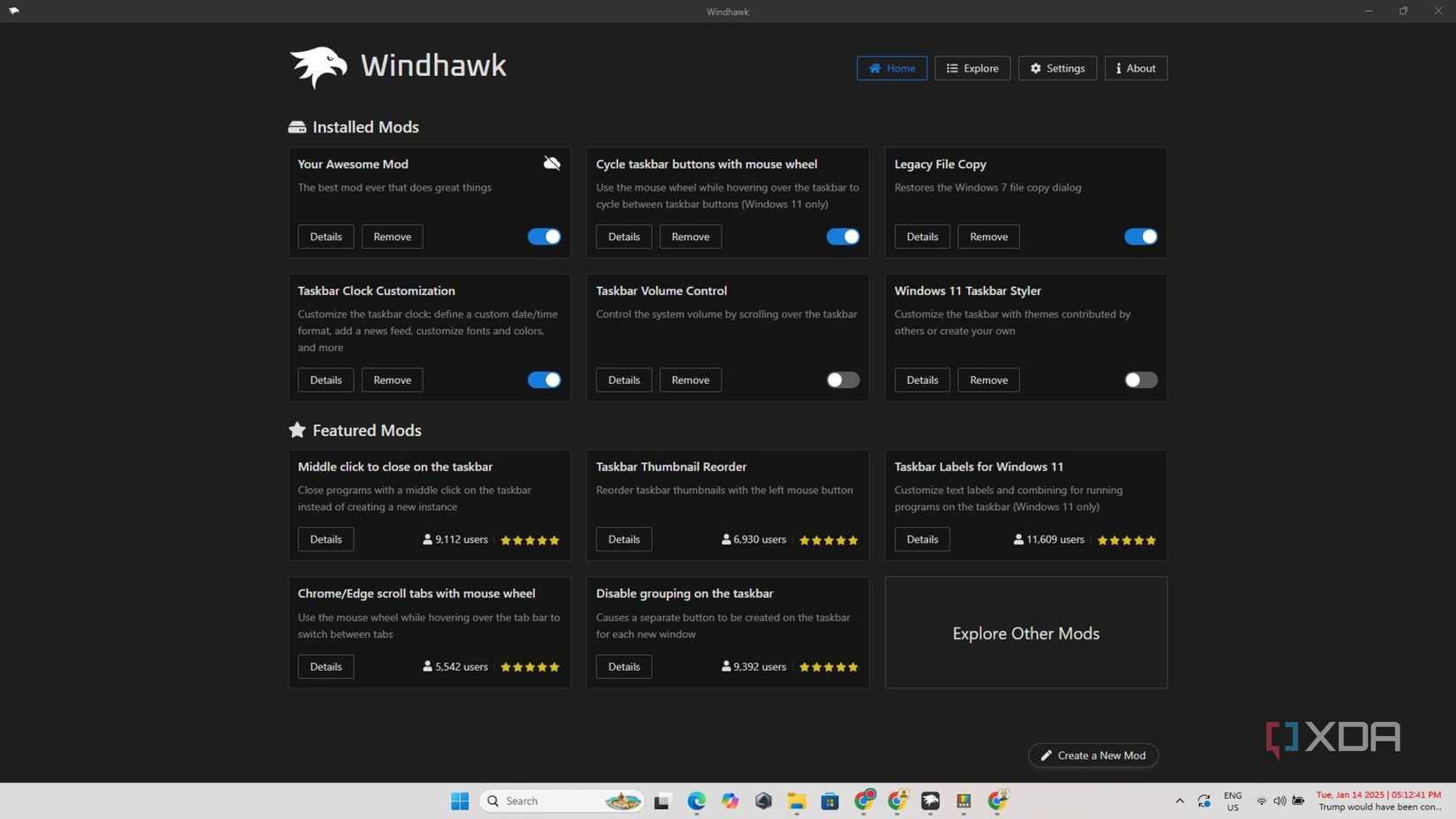
Task: Click Windhawk title bar app icon
Action: [x=13, y=11]
